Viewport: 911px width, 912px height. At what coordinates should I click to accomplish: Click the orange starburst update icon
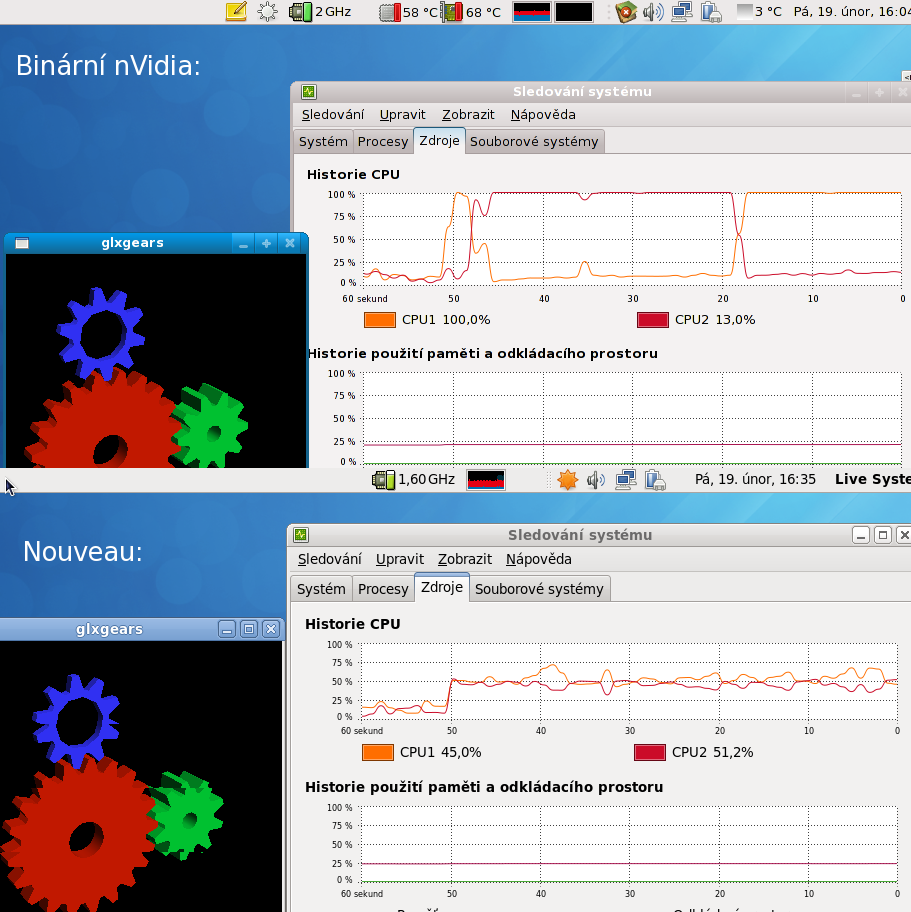568,480
